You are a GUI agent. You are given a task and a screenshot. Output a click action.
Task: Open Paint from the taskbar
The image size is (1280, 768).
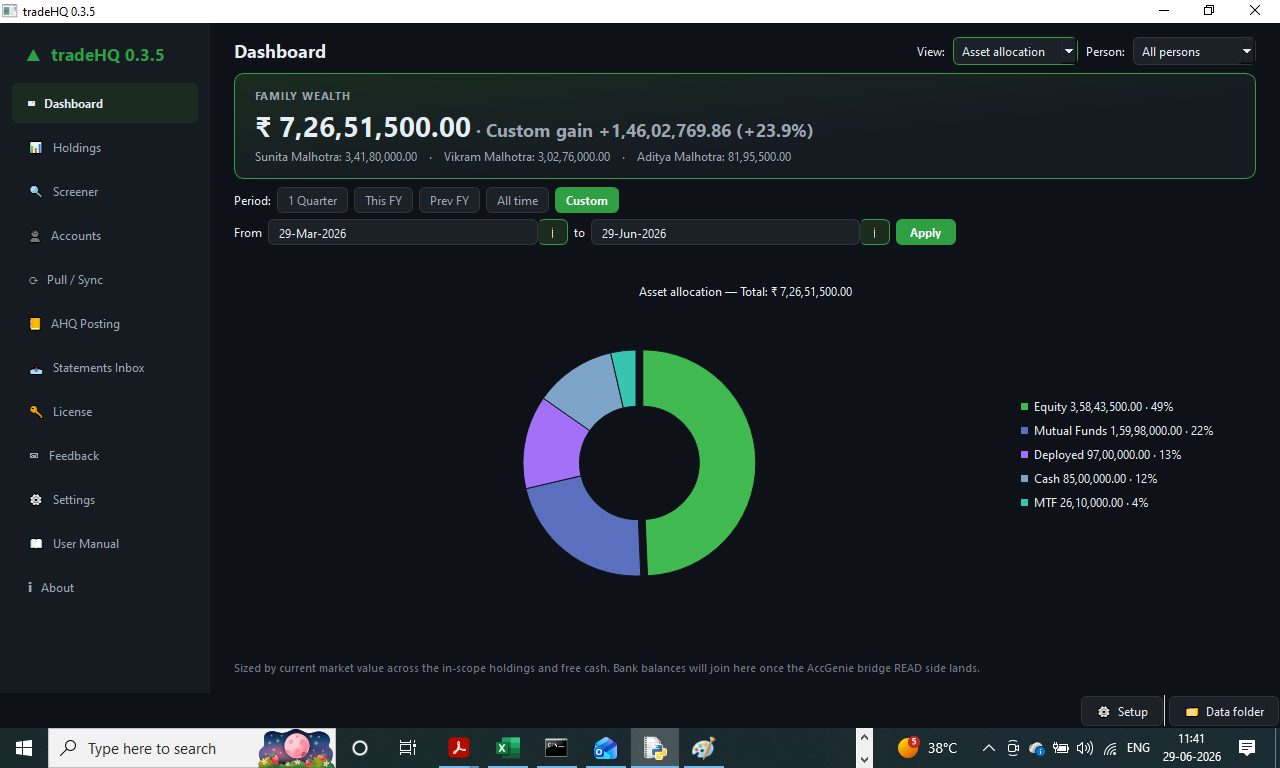[x=704, y=748]
